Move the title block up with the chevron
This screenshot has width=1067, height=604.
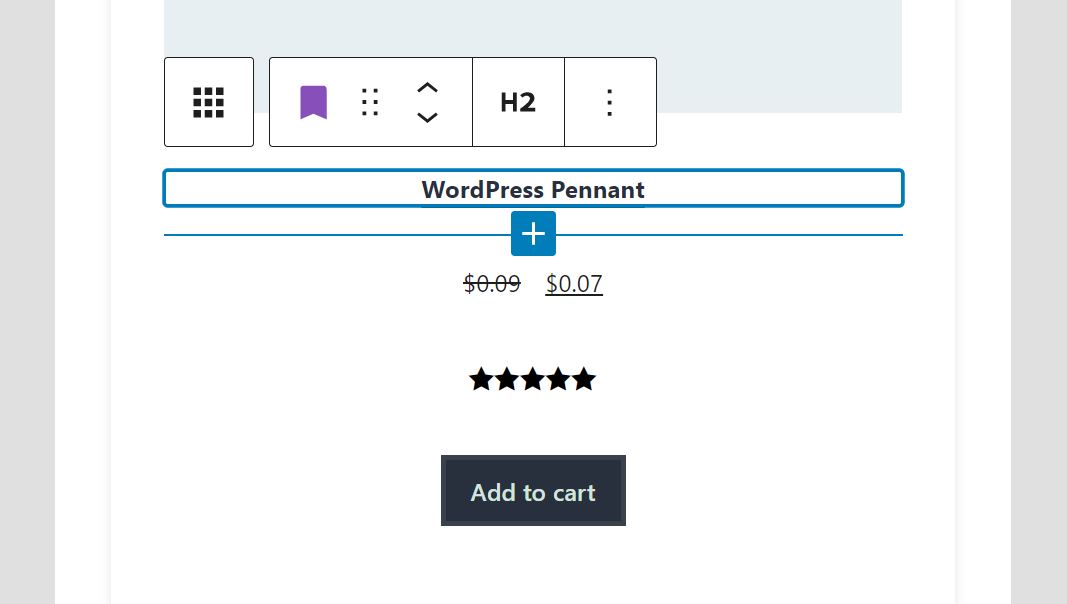pyautogui.click(x=427, y=87)
